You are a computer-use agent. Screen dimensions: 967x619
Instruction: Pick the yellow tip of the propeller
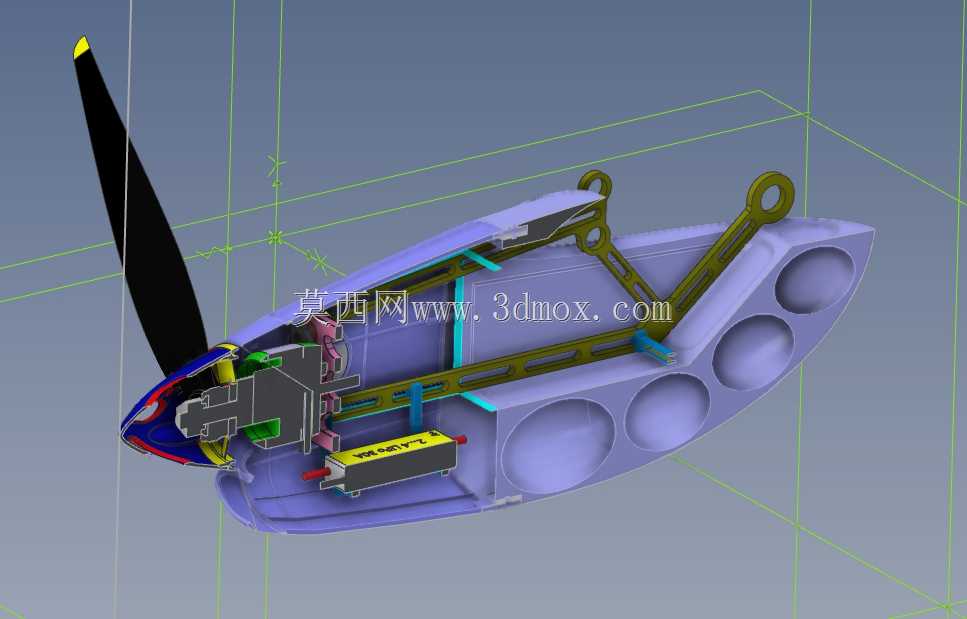point(81,47)
